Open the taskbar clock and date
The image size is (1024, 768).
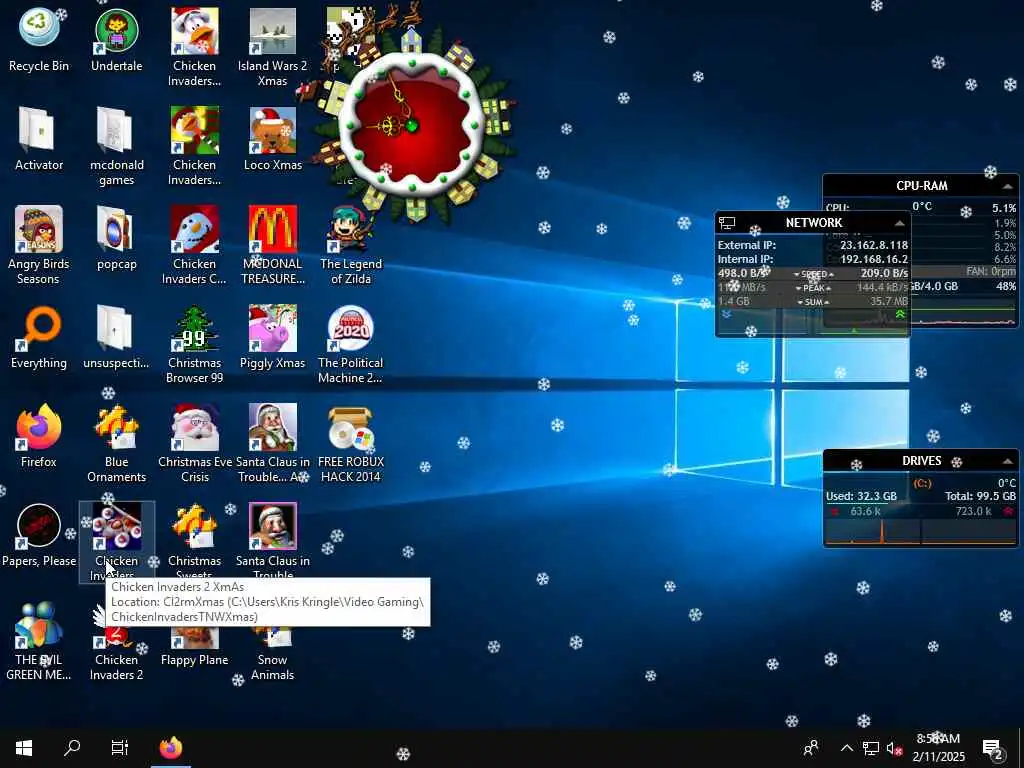pos(938,748)
